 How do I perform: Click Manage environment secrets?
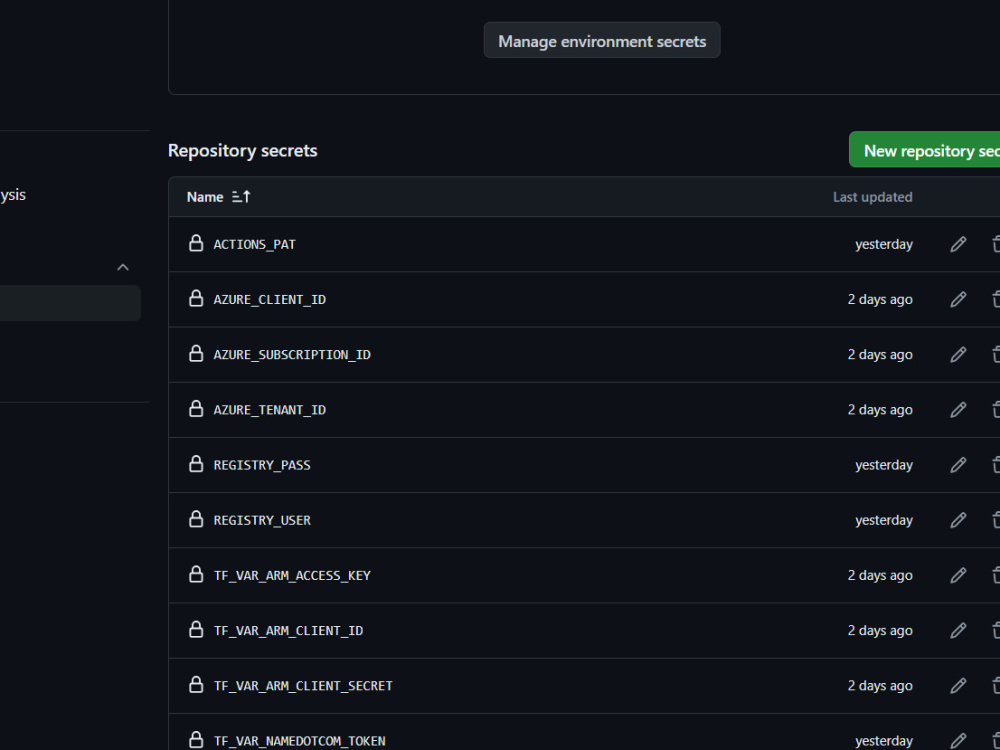point(601,40)
